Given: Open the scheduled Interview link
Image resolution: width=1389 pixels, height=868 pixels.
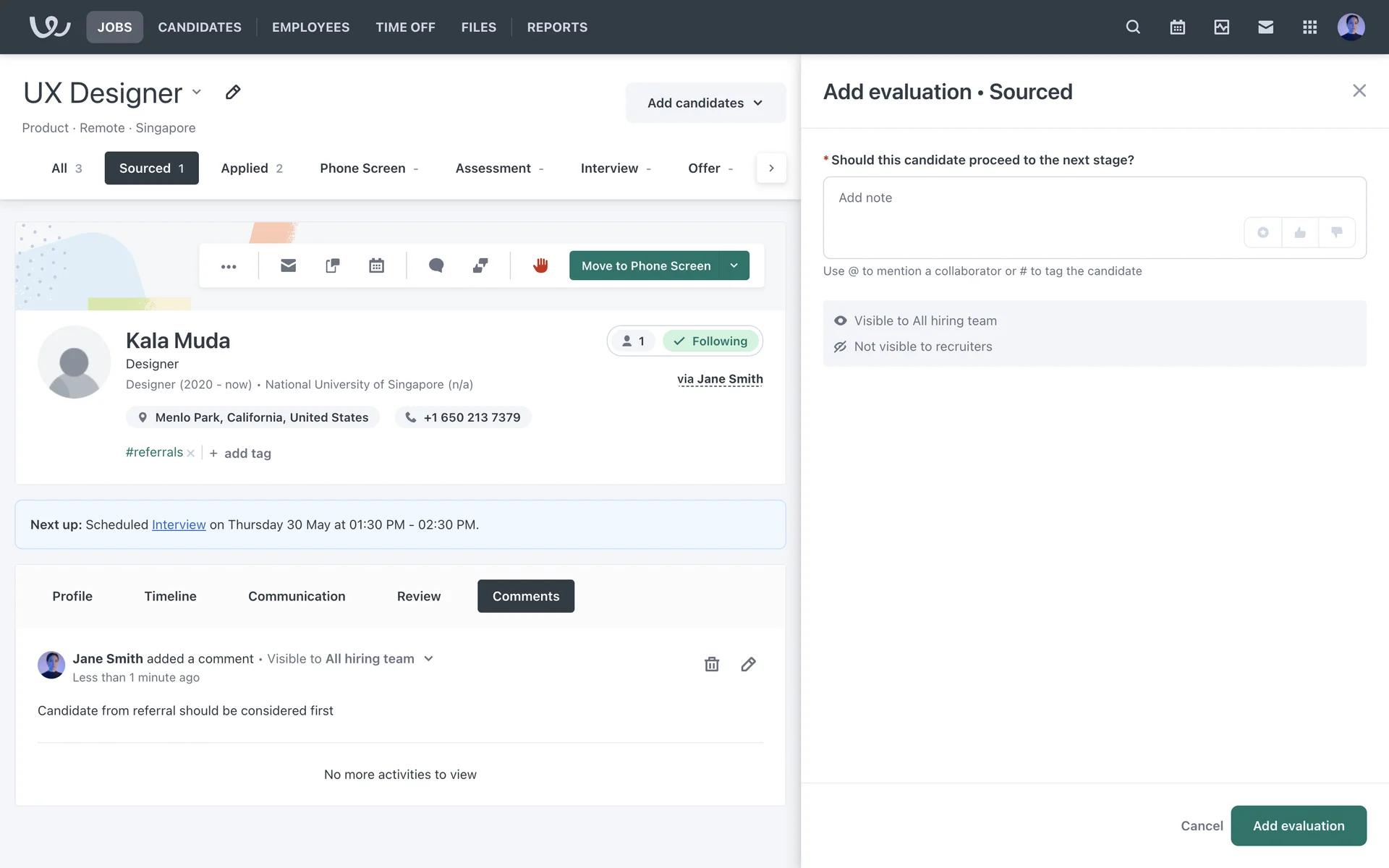Looking at the screenshot, I should click(179, 525).
